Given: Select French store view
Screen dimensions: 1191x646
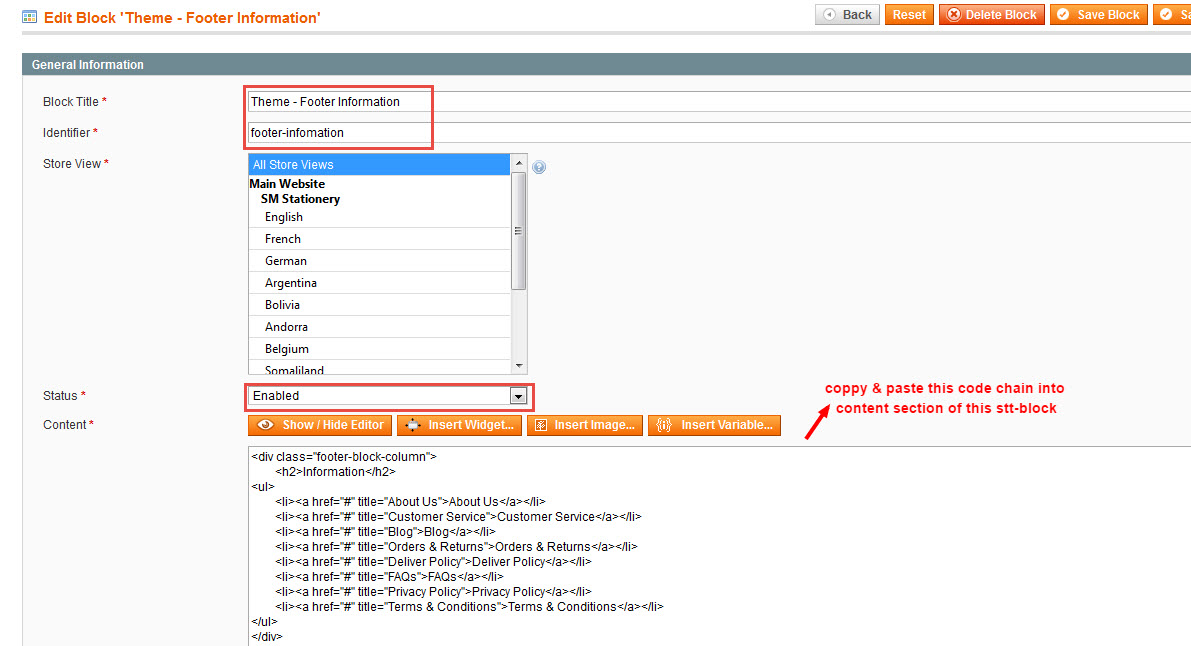Looking at the screenshot, I should tap(379, 239).
